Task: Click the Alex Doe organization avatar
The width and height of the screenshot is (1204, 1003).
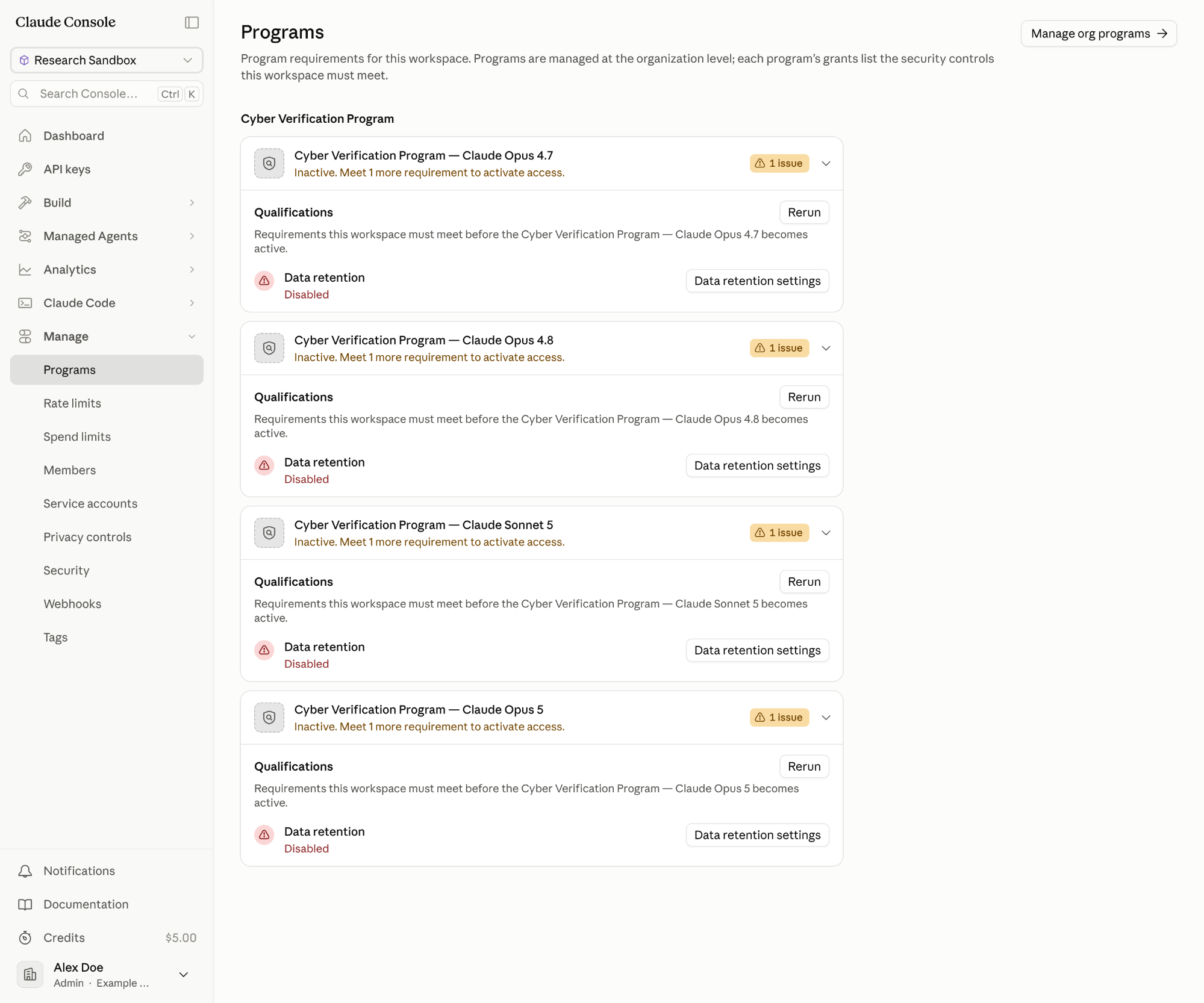Action: pos(30,974)
